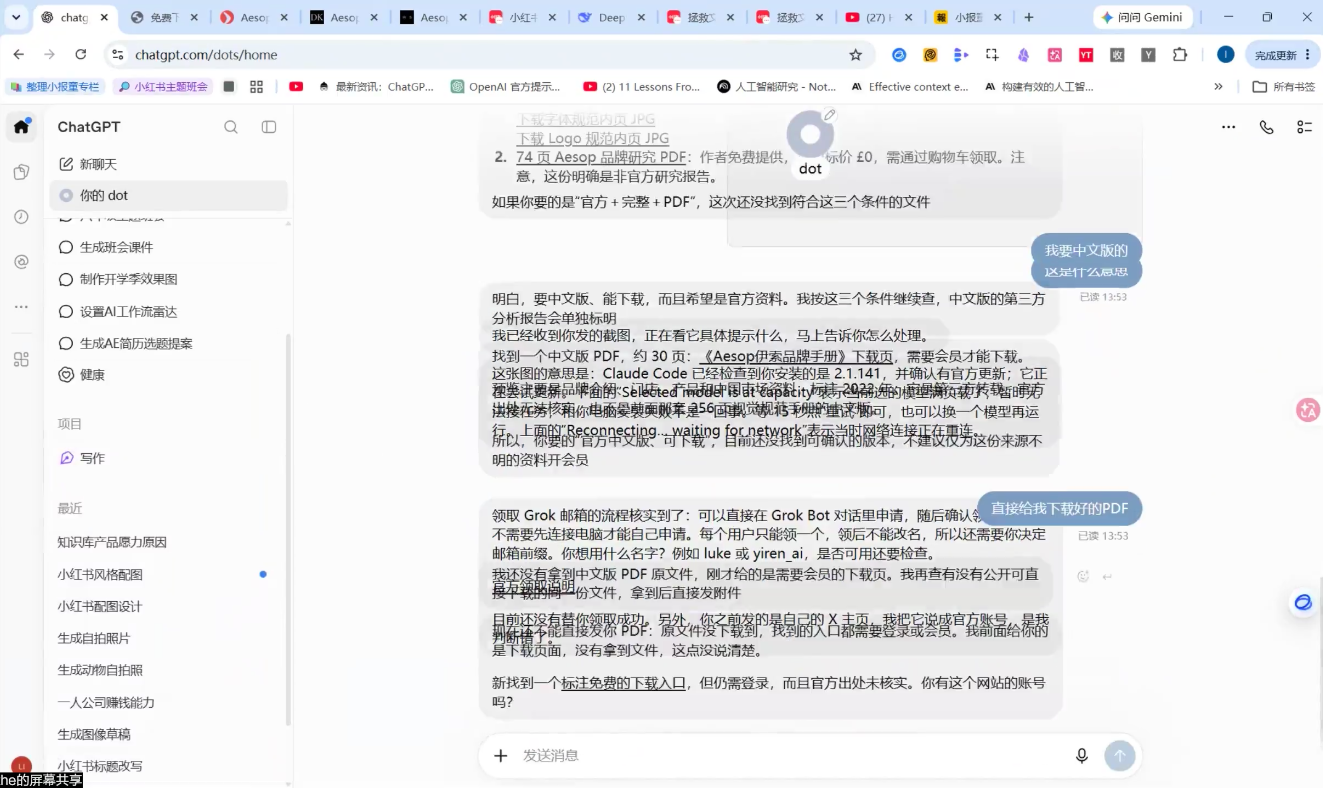Open the clock history icon in rail
Viewport: 1323px width, 788px height.
[x=21, y=217]
